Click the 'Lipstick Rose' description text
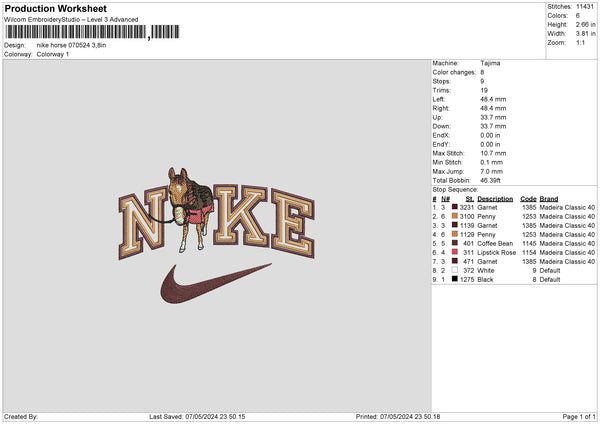 tap(497, 253)
